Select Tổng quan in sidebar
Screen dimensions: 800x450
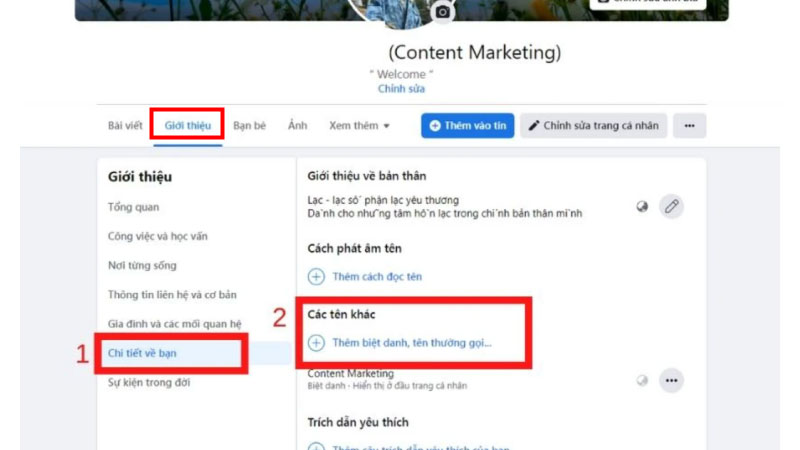[x=133, y=207]
